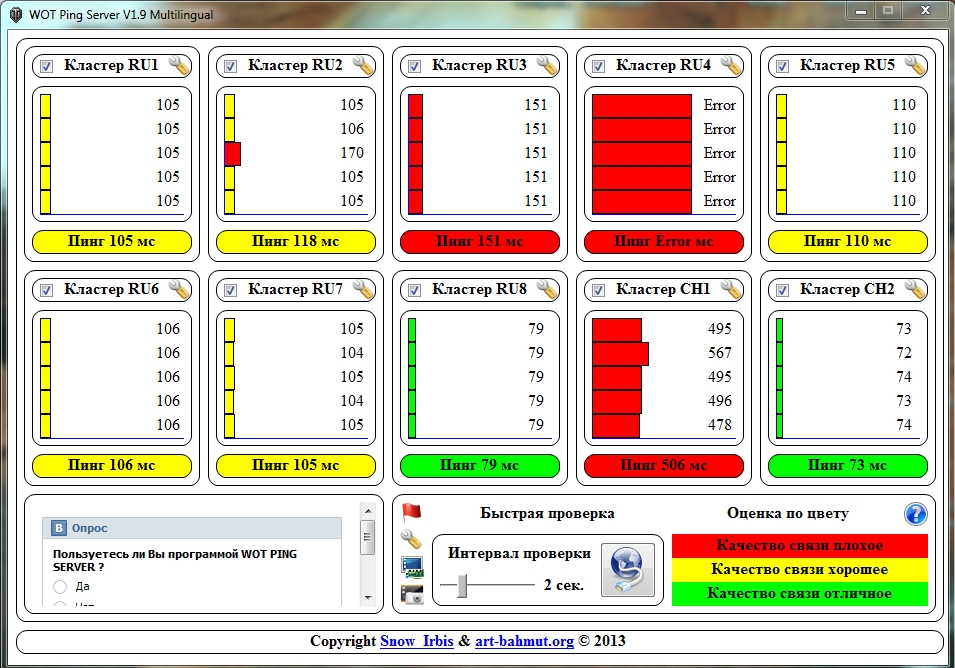
Task: Uncheck the Кластер RU8 checkbox
Action: pos(414,290)
